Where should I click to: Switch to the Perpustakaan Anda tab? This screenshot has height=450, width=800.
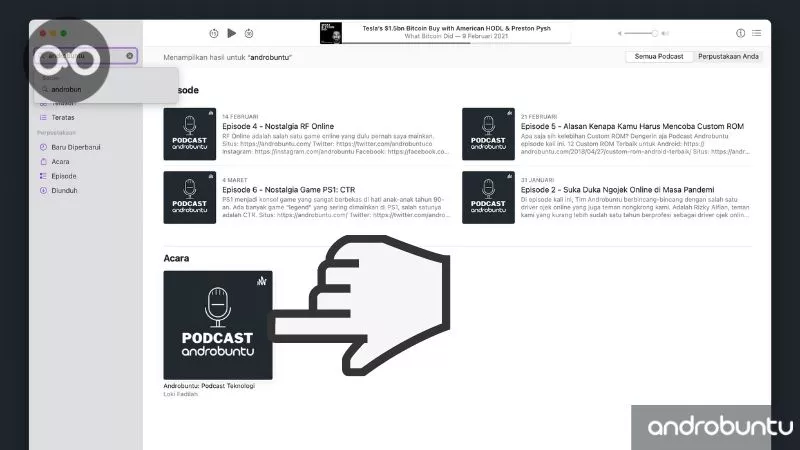(728, 57)
